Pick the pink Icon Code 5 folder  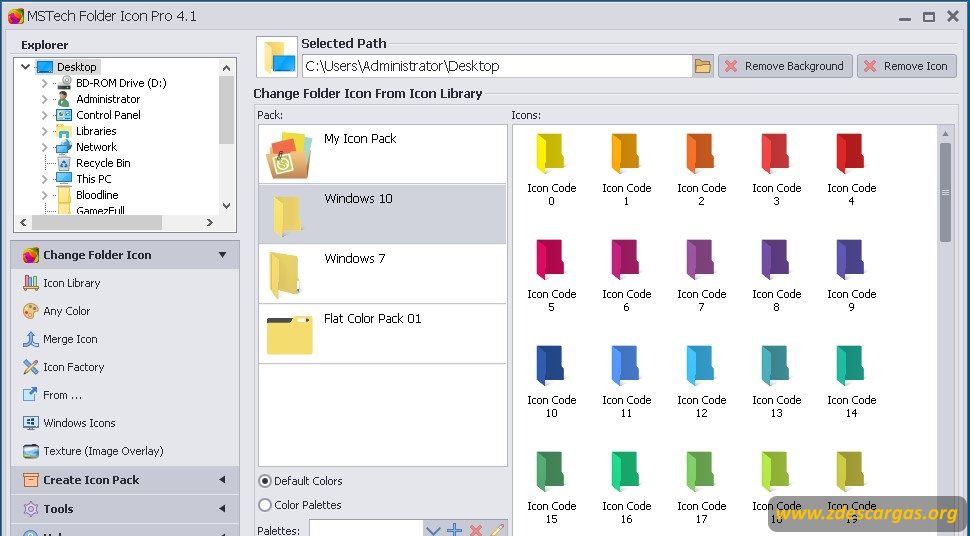tap(551, 259)
